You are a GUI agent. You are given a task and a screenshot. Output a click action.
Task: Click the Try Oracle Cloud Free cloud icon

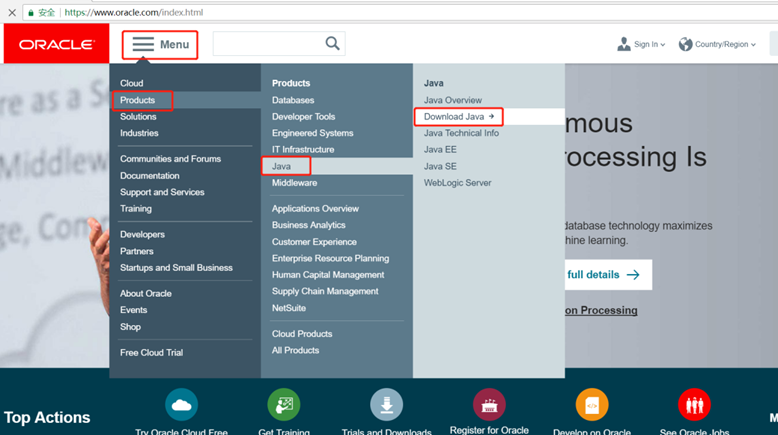pyautogui.click(x=182, y=405)
